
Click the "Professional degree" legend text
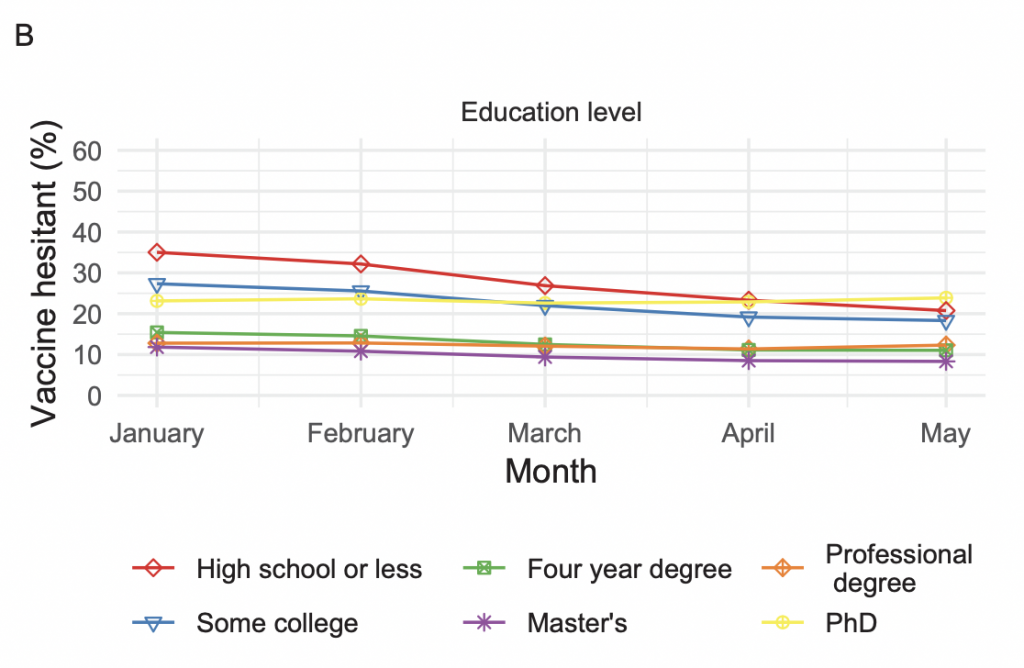click(897, 568)
